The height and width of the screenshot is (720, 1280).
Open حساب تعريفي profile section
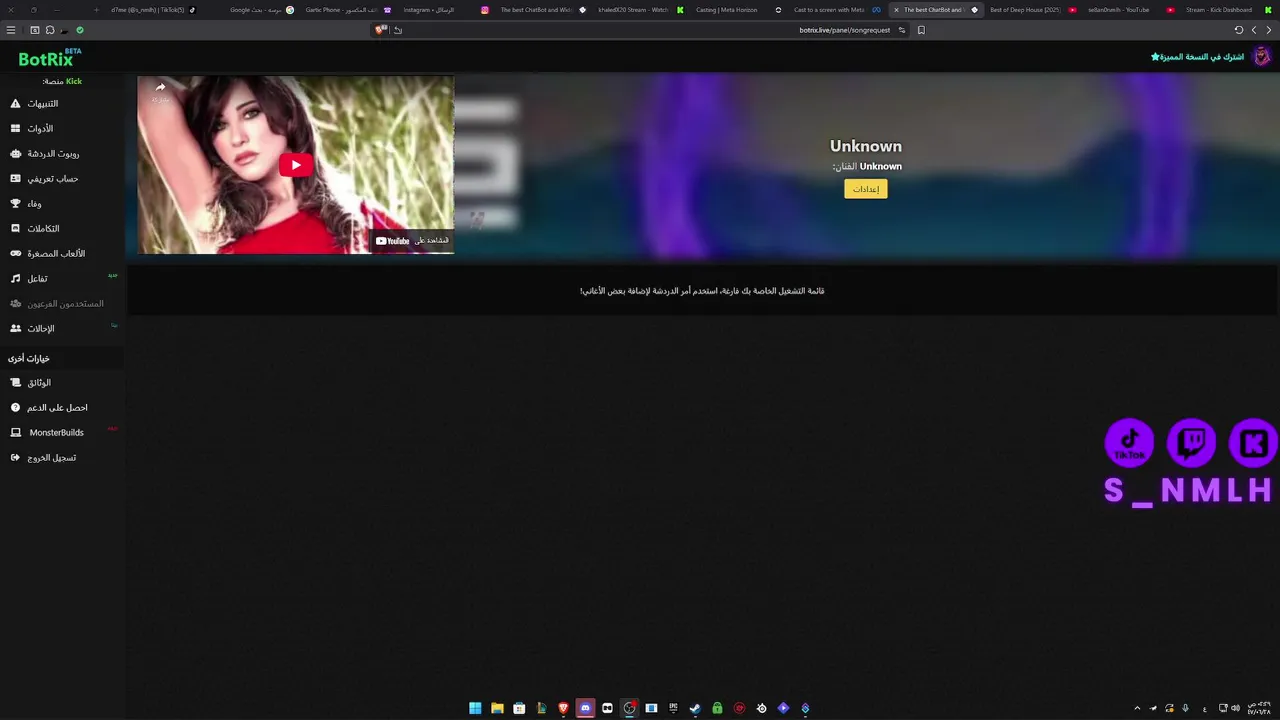62,179
